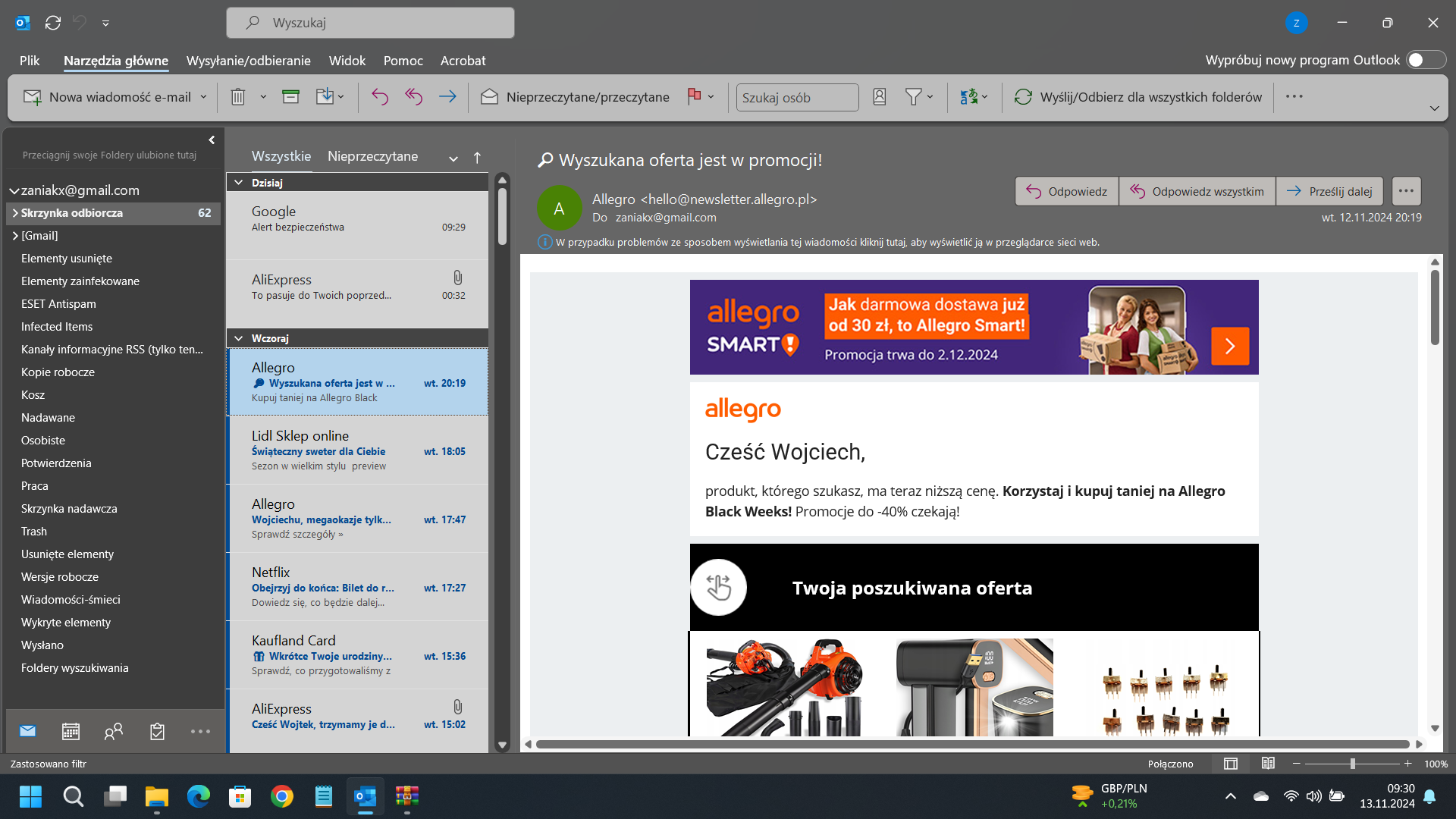Click the Undo icon in title bar
The image size is (1456, 819).
(x=80, y=23)
